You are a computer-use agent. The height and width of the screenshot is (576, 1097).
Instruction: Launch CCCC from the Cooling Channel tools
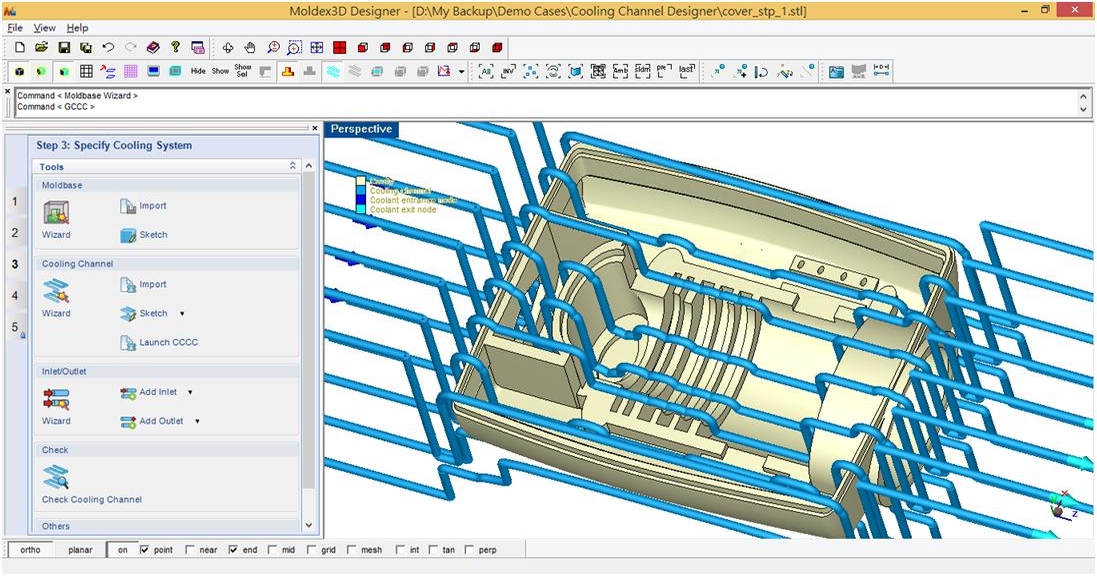pos(165,342)
